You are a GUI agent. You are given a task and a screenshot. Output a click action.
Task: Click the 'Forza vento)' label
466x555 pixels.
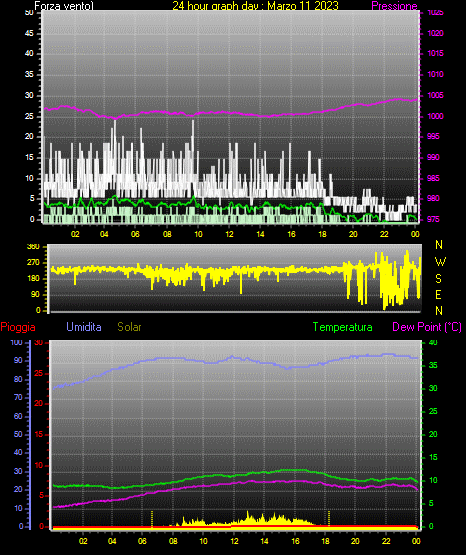[64, 6]
